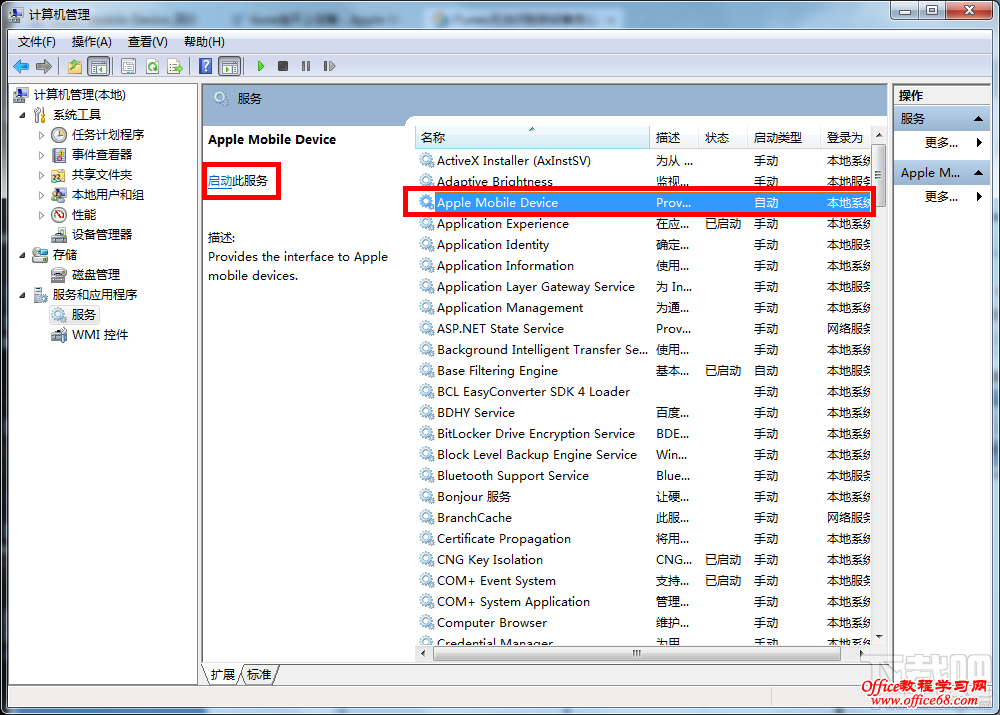
Task: Click the Refresh icon in toolbar
Action: tap(152, 66)
